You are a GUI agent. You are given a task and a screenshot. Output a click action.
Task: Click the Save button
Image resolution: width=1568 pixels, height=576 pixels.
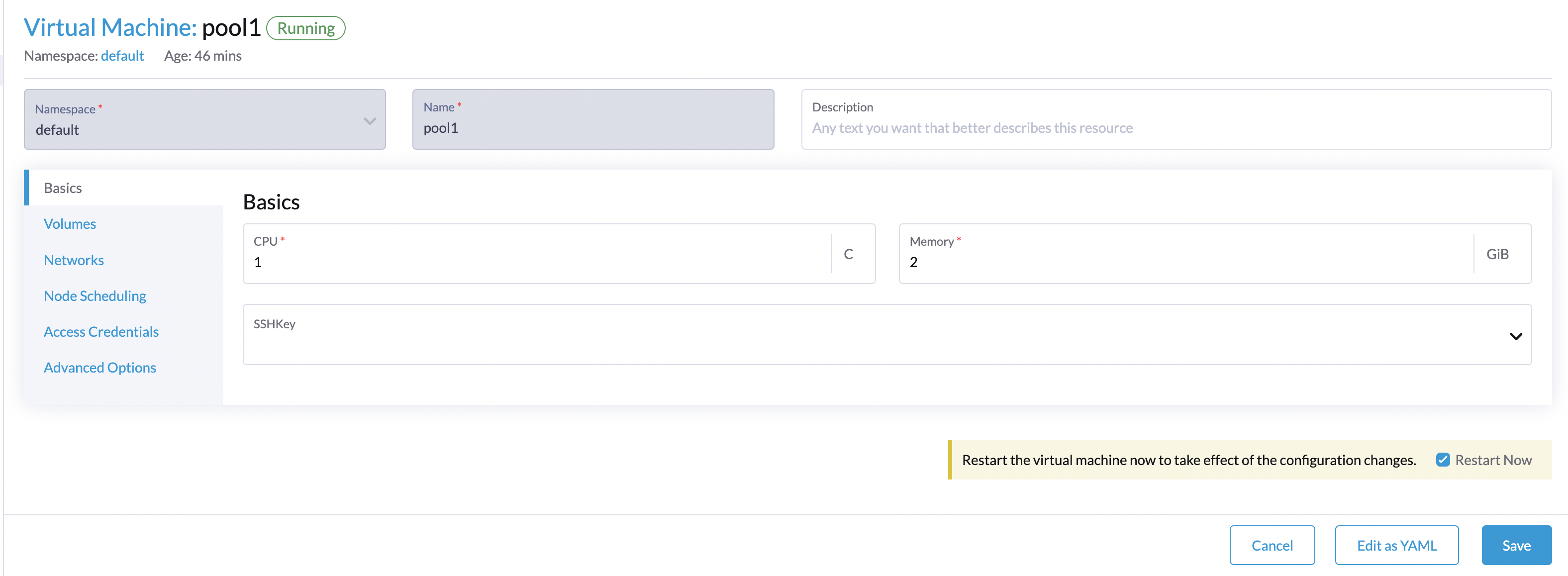pyautogui.click(x=1516, y=546)
